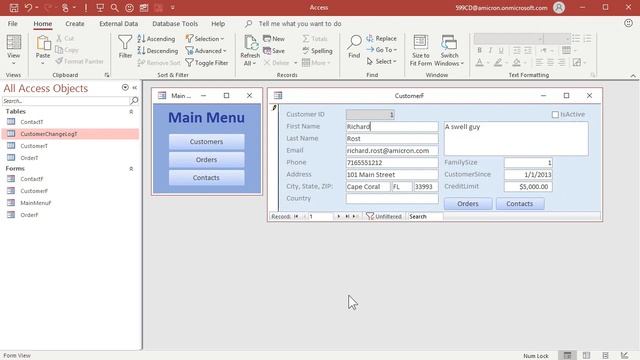Click Orders button on Main Menu
Viewport: 640px width, 360px height.
pos(207,160)
